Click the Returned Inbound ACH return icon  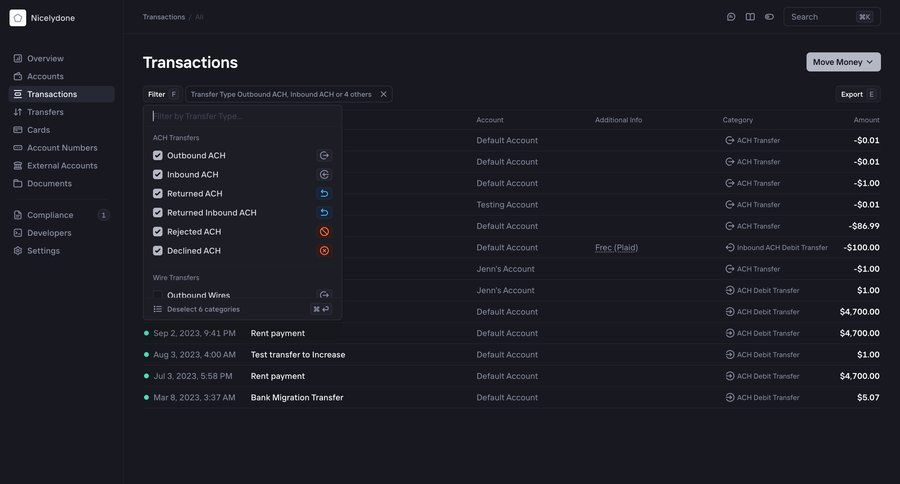tap(324, 212)
